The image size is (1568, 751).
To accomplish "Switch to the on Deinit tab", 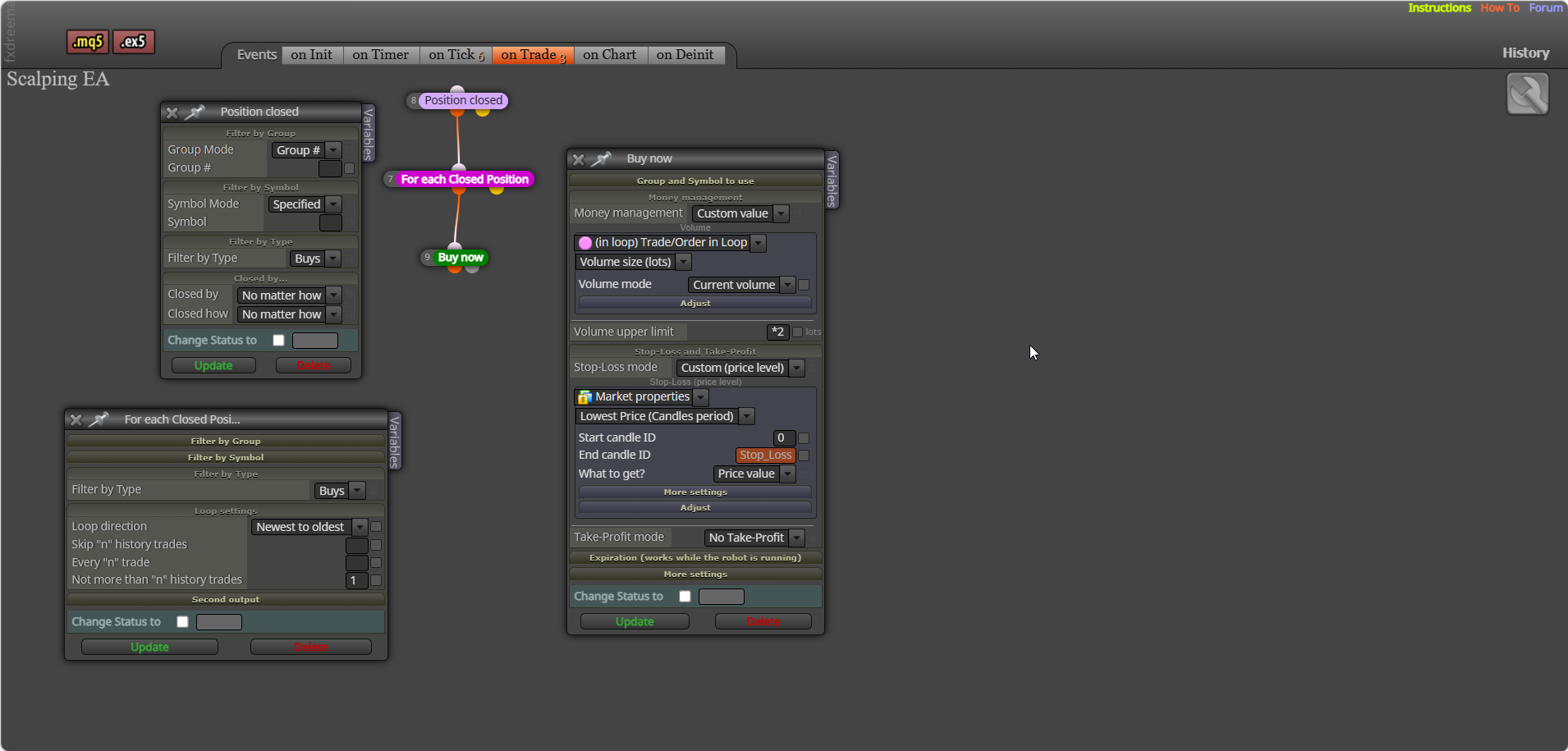I will (x=685, y=55).
